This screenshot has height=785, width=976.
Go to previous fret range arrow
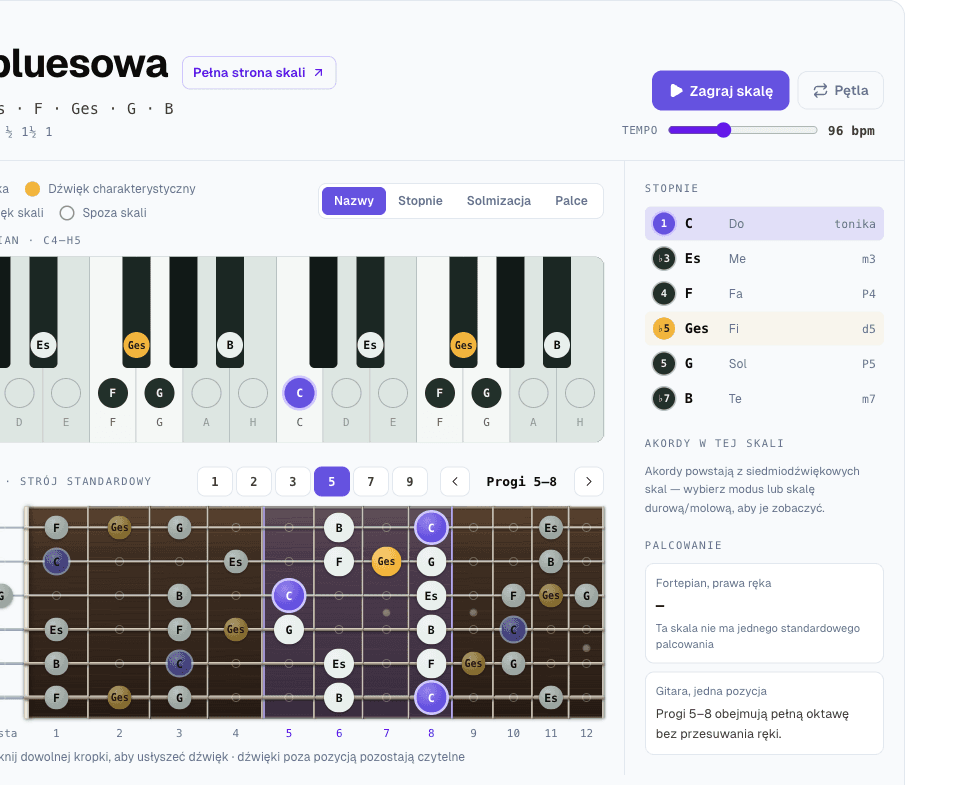[455, 481]
